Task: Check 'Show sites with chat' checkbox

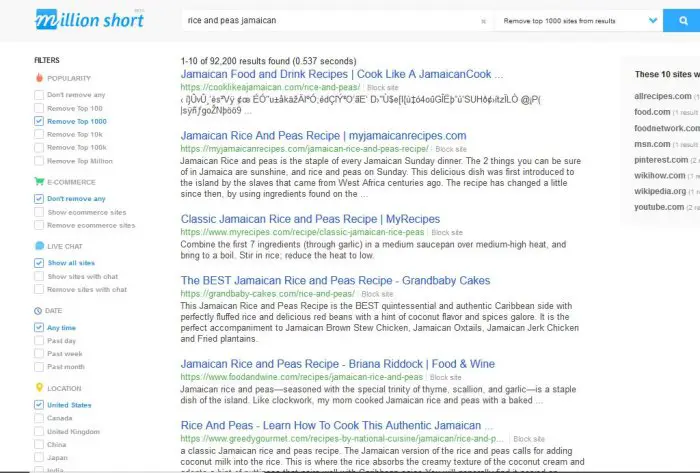Action: [39, 276]
